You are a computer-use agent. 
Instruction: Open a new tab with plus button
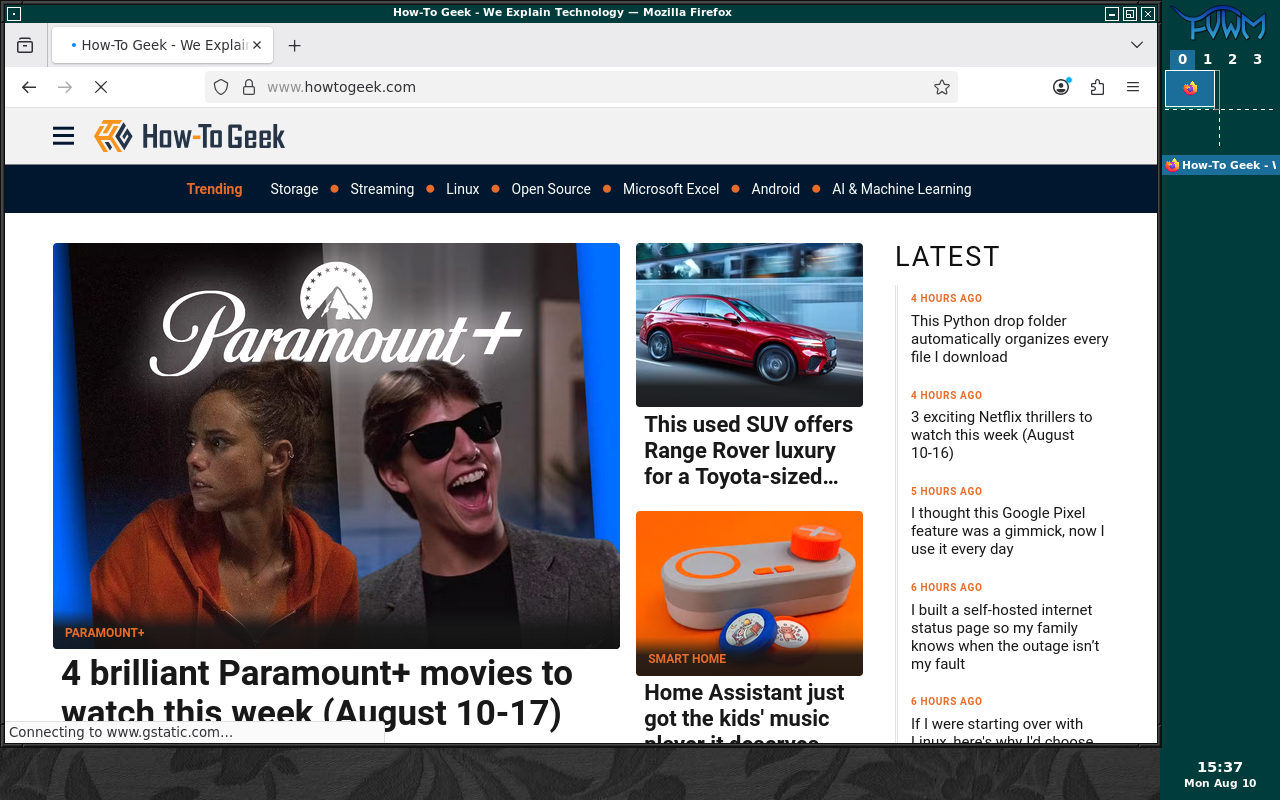coord(294,45)
